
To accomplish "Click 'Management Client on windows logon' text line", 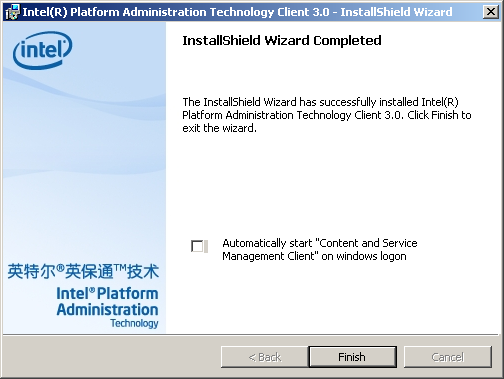I will [x=314, y=256].
